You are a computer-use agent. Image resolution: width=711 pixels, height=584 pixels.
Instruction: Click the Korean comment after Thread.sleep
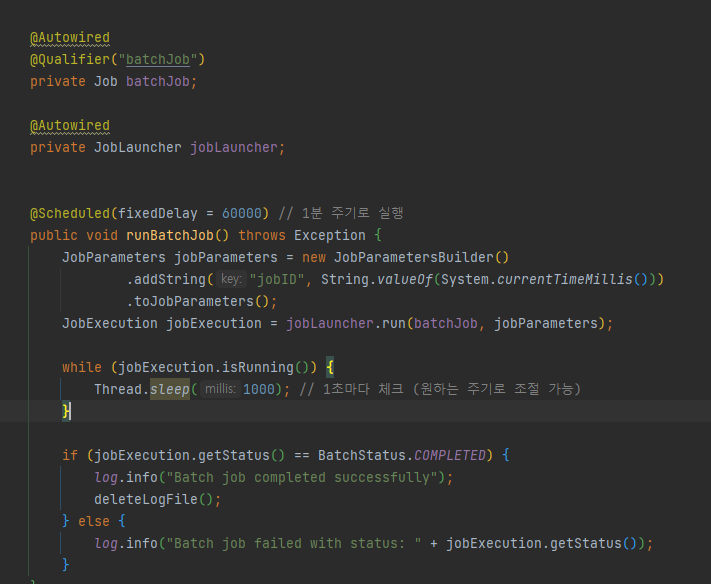pos(440,389)
